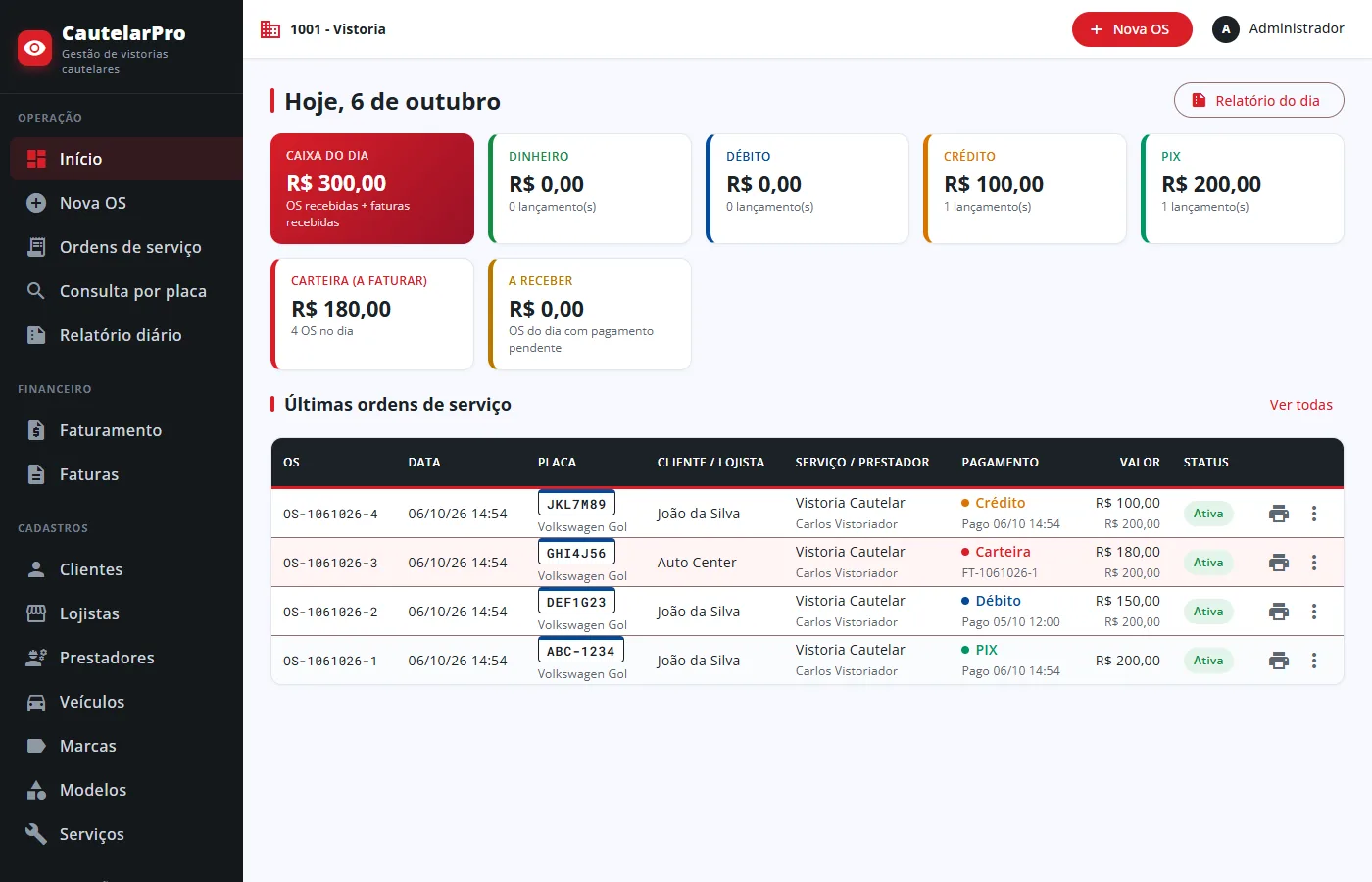The image size is (1372, 882).
Task: Click the Ver todas link
Action: [x=1301, y=405]
